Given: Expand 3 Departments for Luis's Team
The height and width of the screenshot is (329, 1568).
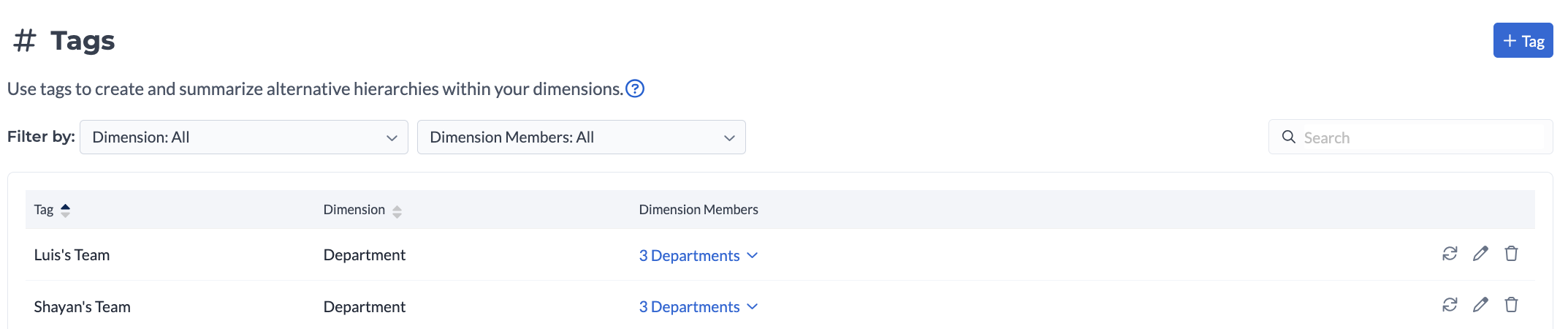Looking at the screenshot, I should click(x=698, y=255).
